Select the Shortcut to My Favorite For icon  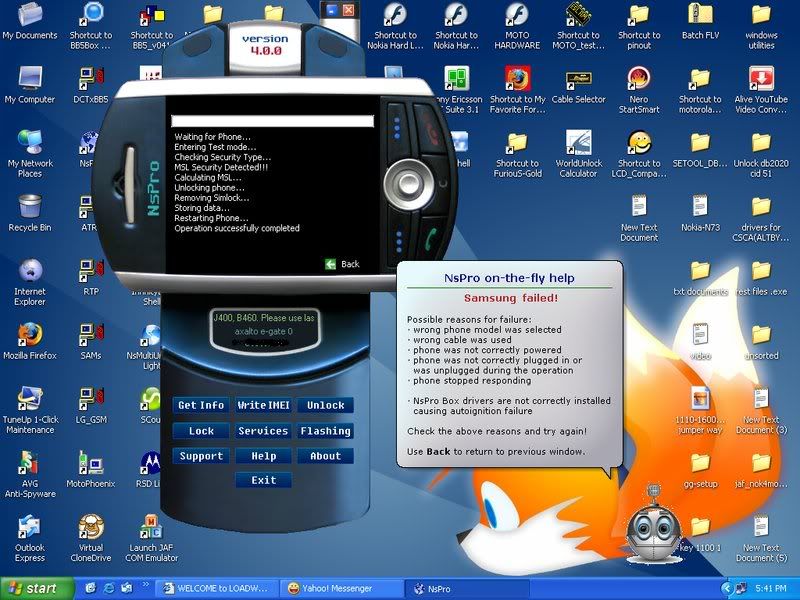tap(517, 90)
